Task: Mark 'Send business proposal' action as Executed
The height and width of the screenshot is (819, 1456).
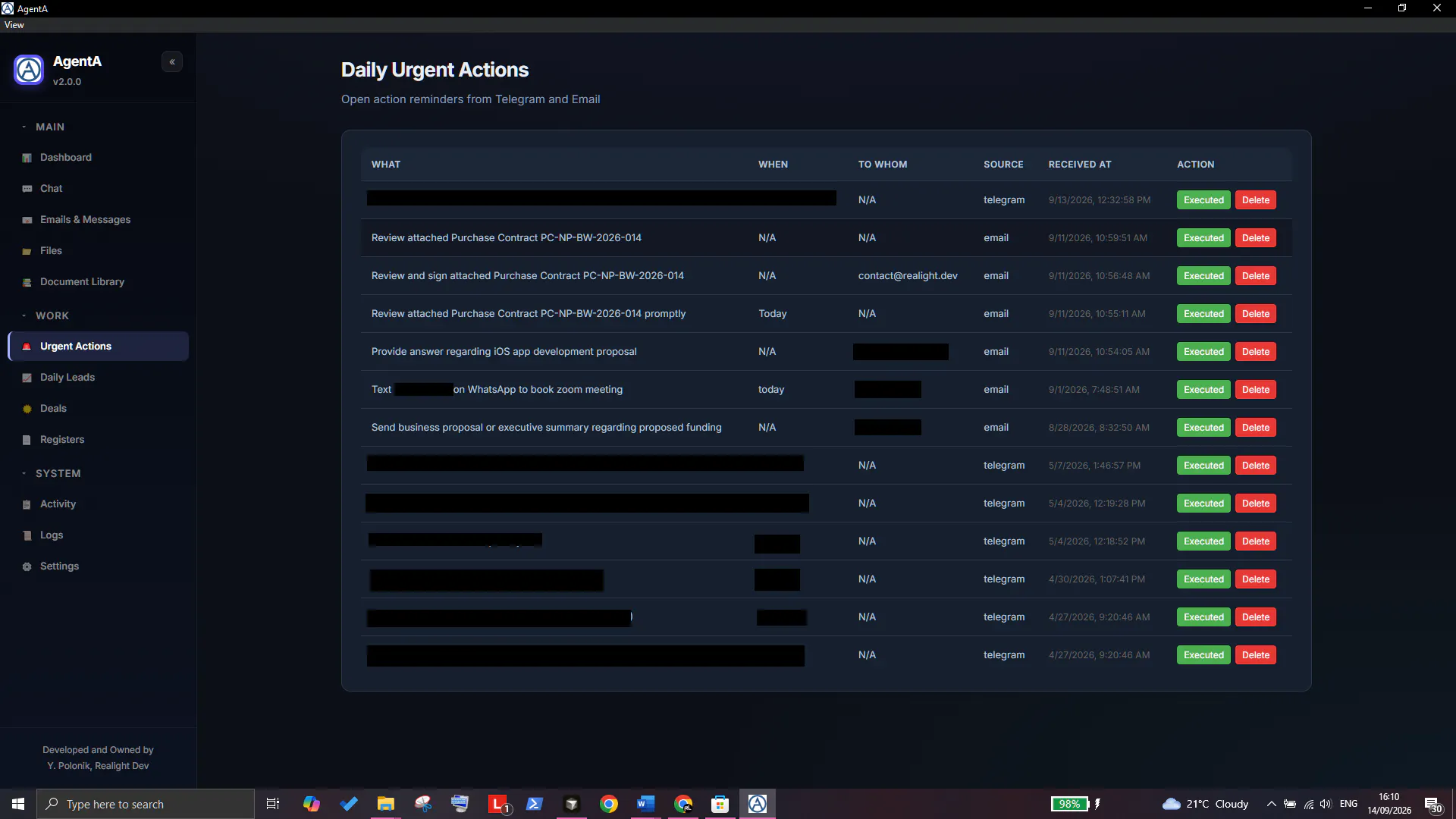Action: click(1203, 428)
